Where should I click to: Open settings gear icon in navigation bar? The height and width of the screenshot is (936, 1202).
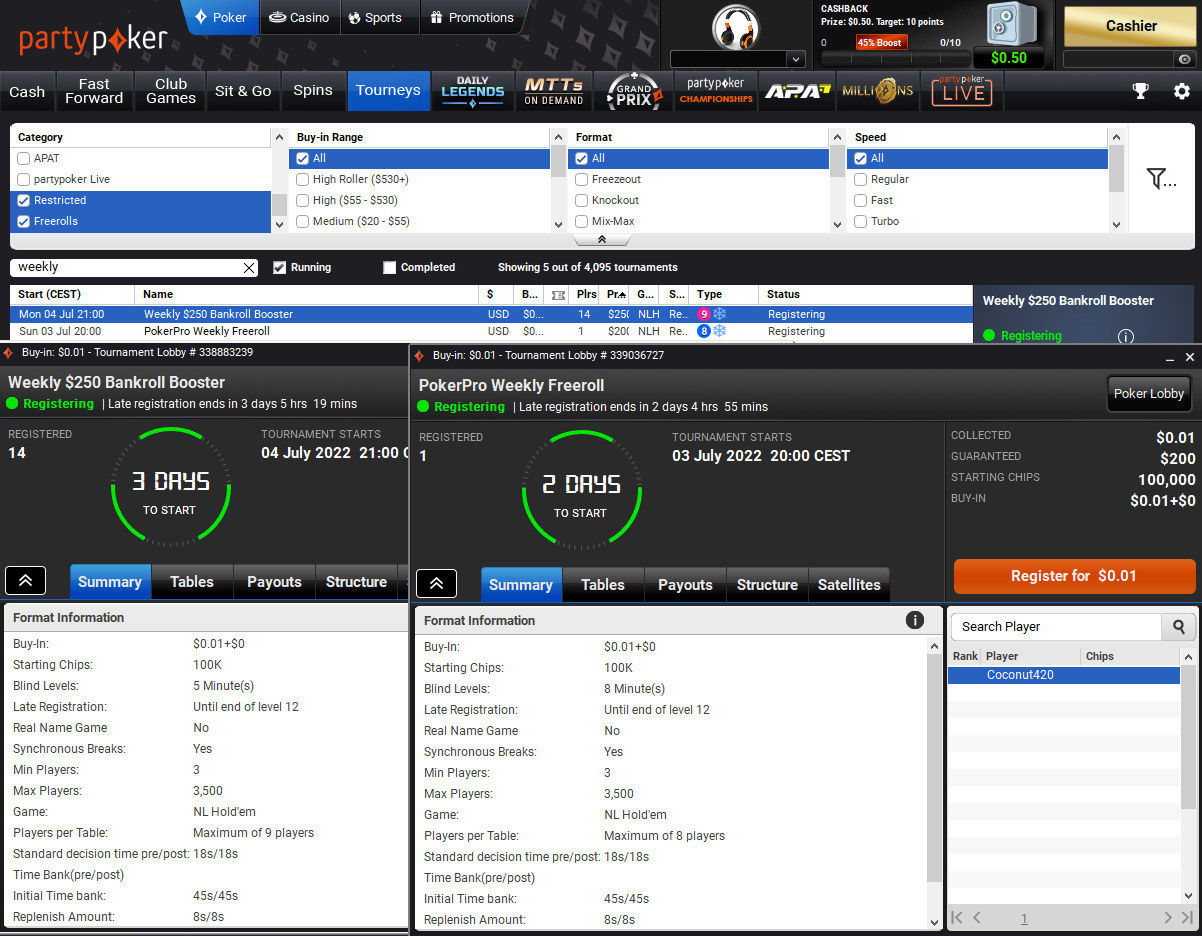point(1181,91)
